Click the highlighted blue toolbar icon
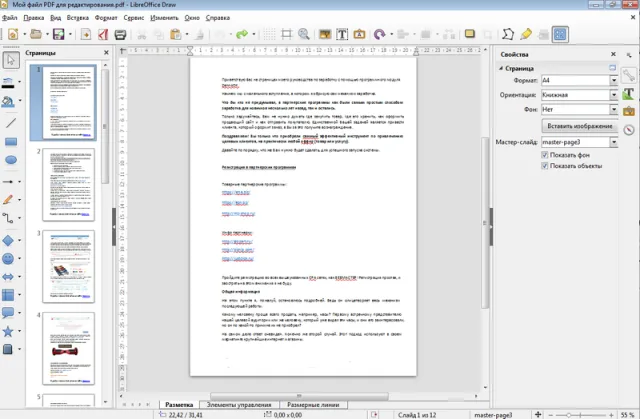This screenshot has height=419, width=640. pos(560,34)
